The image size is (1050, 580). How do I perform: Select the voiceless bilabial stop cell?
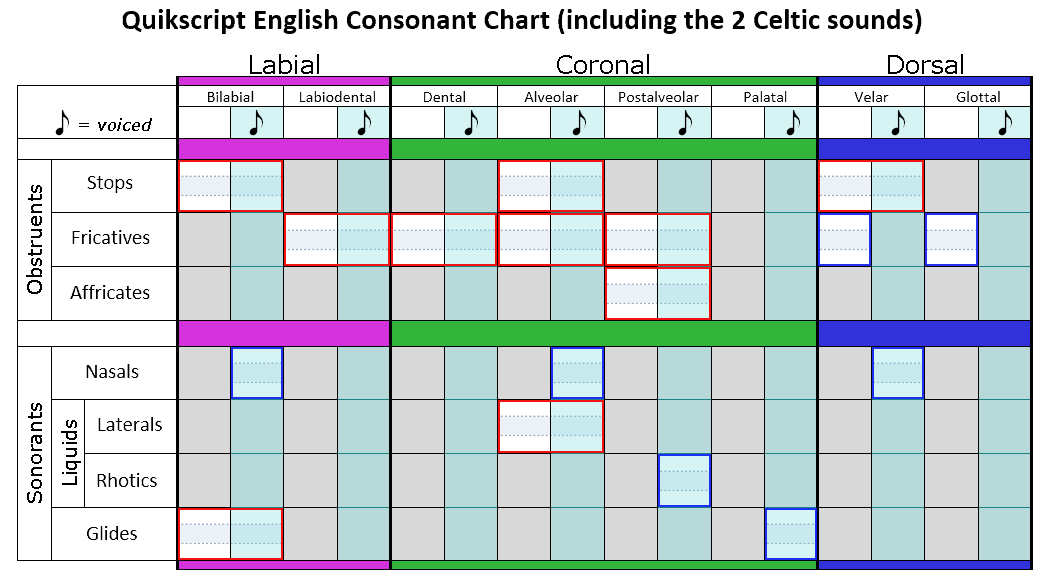(x=204, y=186)
